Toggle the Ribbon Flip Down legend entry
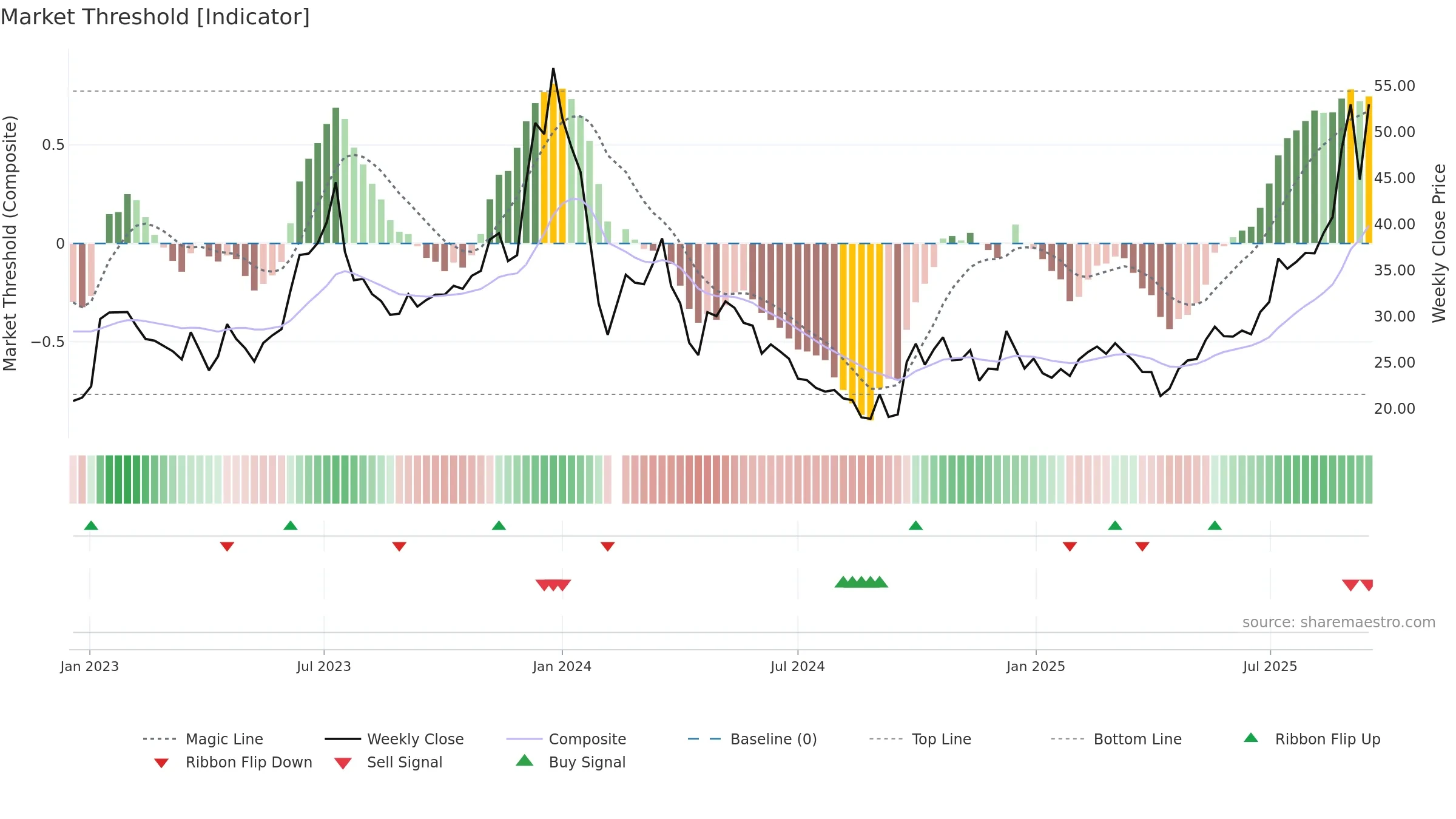Image resolution: width=1456 pixels, height=819 pixels. point(232,763)
